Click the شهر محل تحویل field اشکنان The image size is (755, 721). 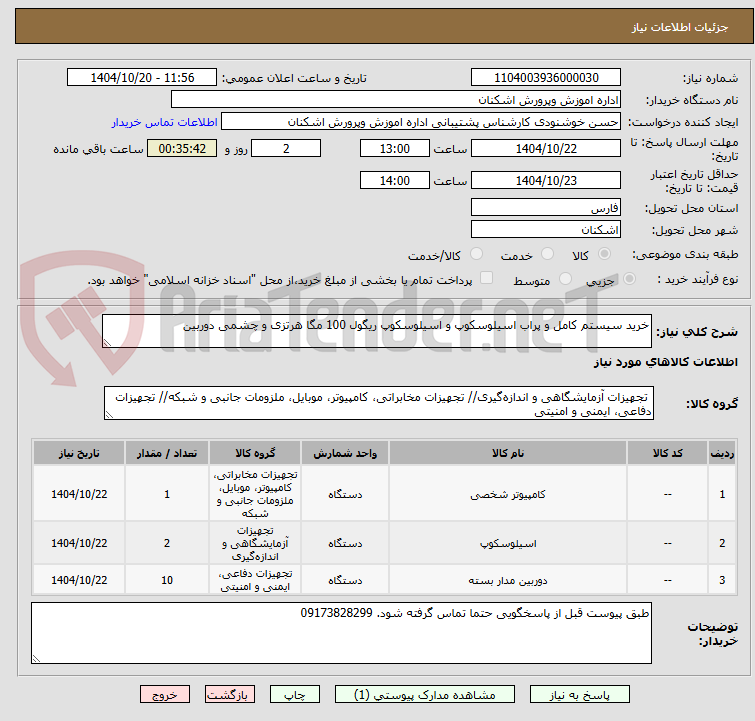tap(546, 230)
